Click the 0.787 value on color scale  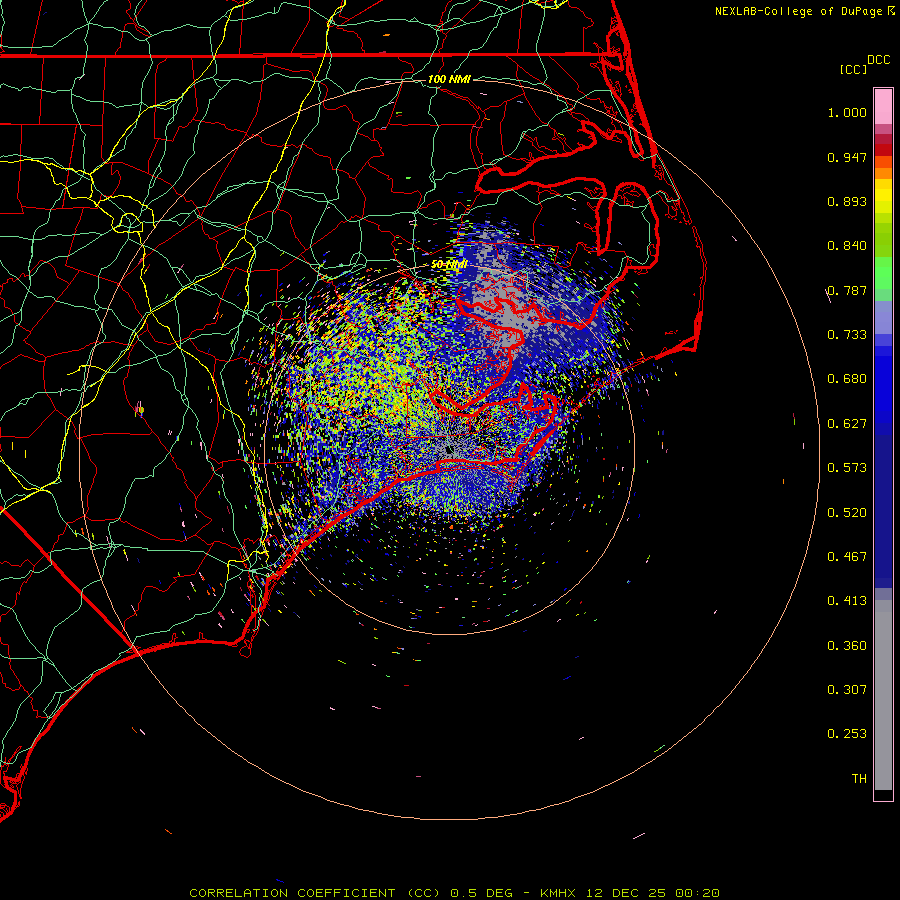pyautogui.click(x=847, y=290)
